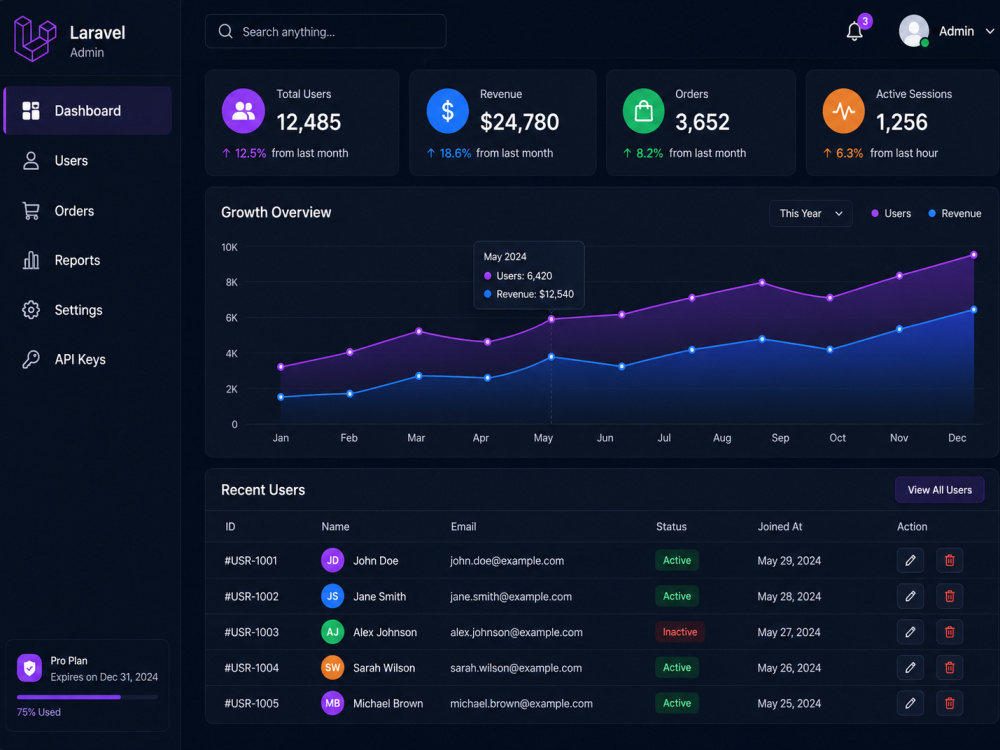Viewport: 1000px width, 750px height.
Task: Click the Active badge for John Doe
Action: [x=677, y=561]
